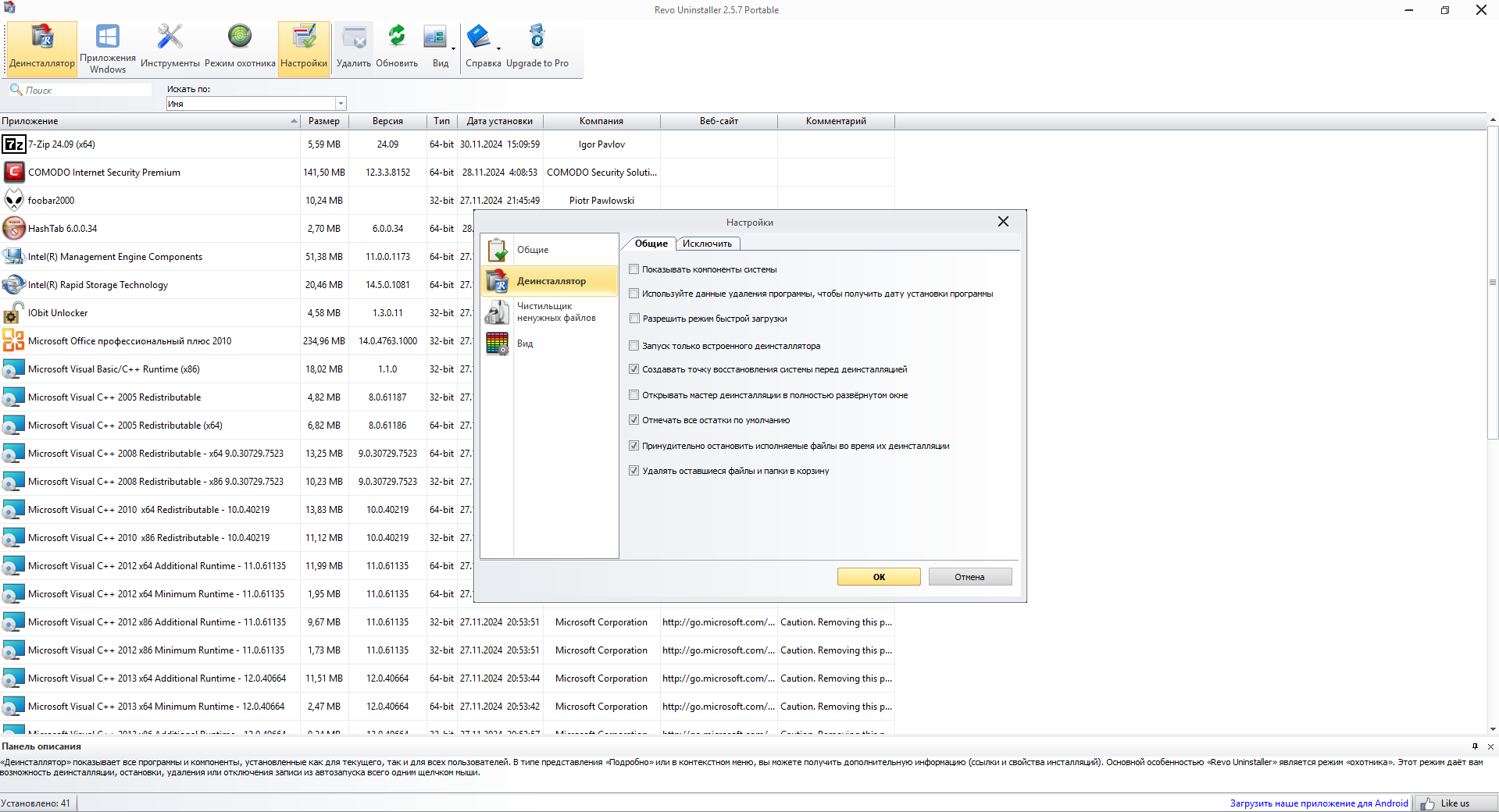Viewport: 1499px width, 812px height.
Task: Sort list by Компания column
Action: coord(601,121)
